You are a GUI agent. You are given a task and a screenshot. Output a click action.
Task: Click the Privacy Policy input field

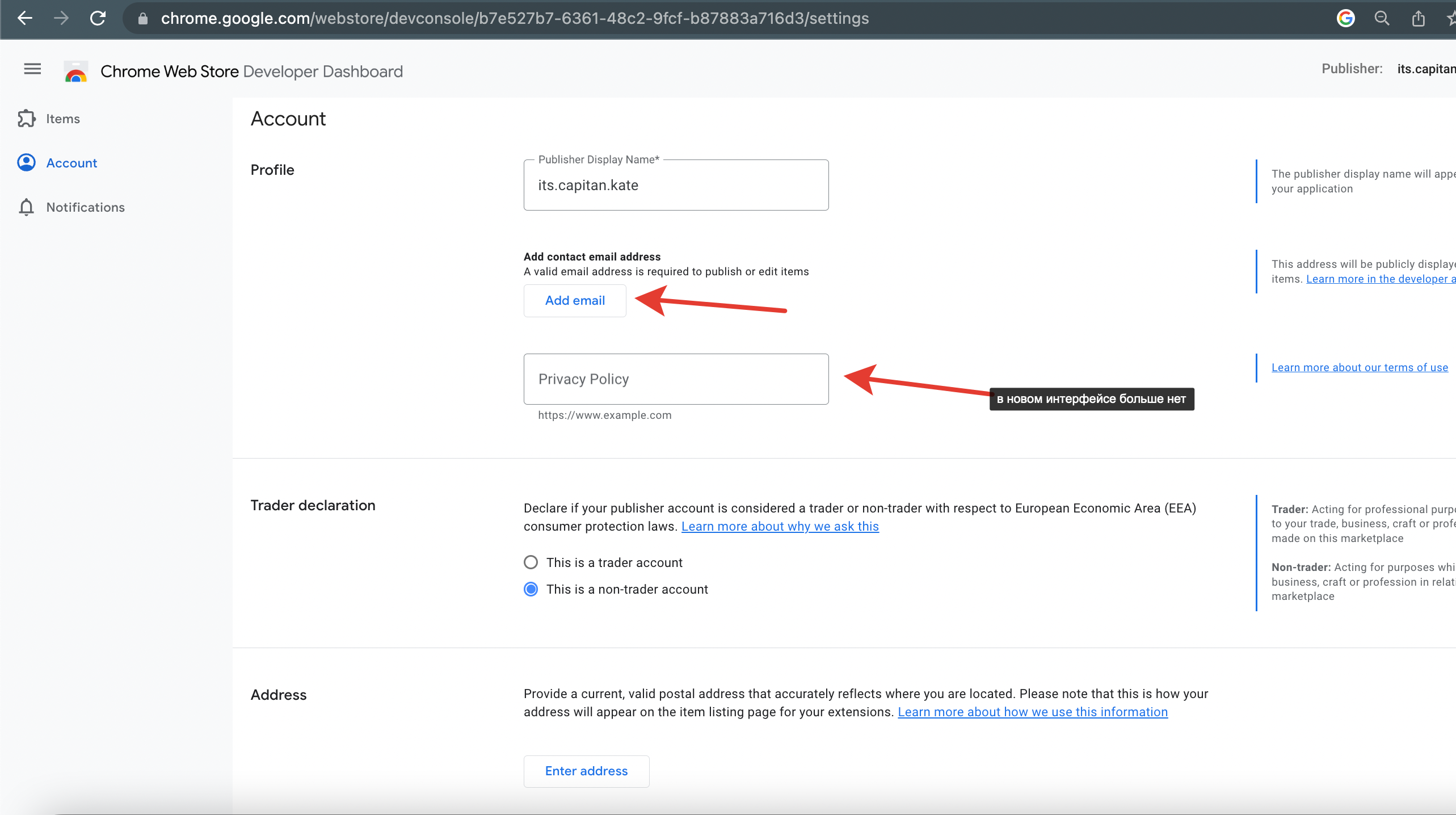(676, 379)
